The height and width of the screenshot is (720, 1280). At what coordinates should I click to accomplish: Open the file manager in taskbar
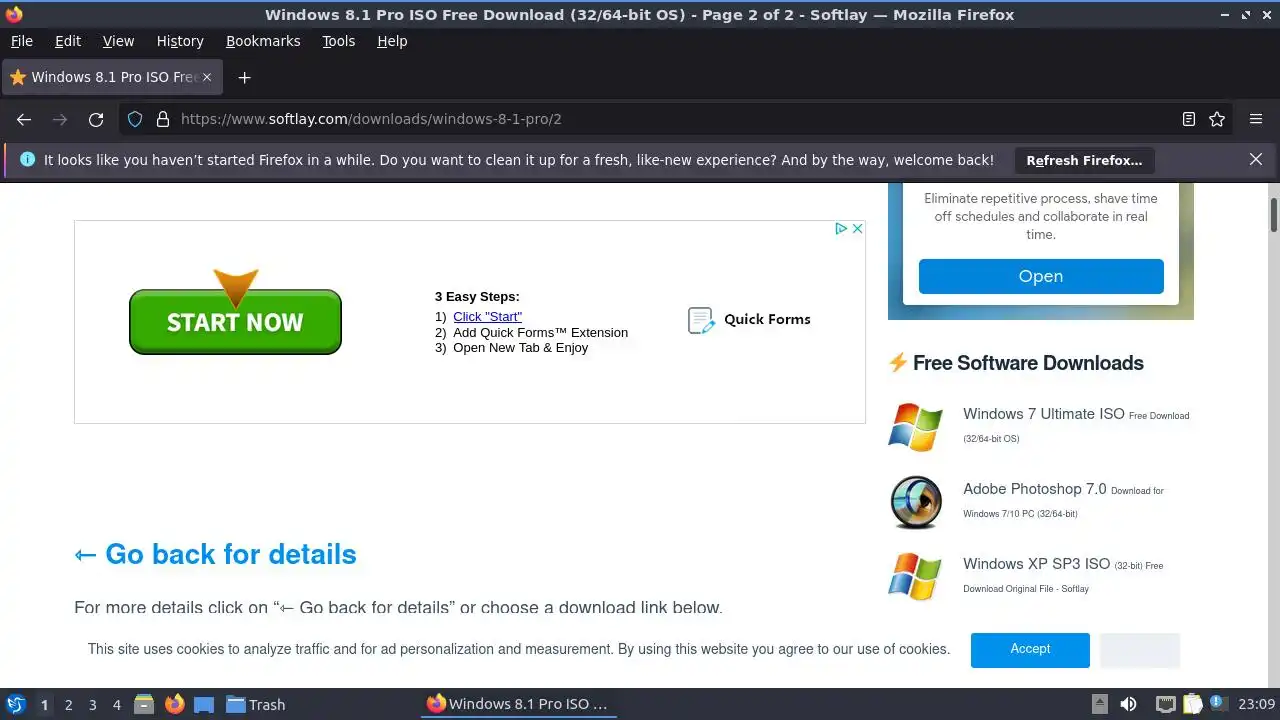point(144,704)
